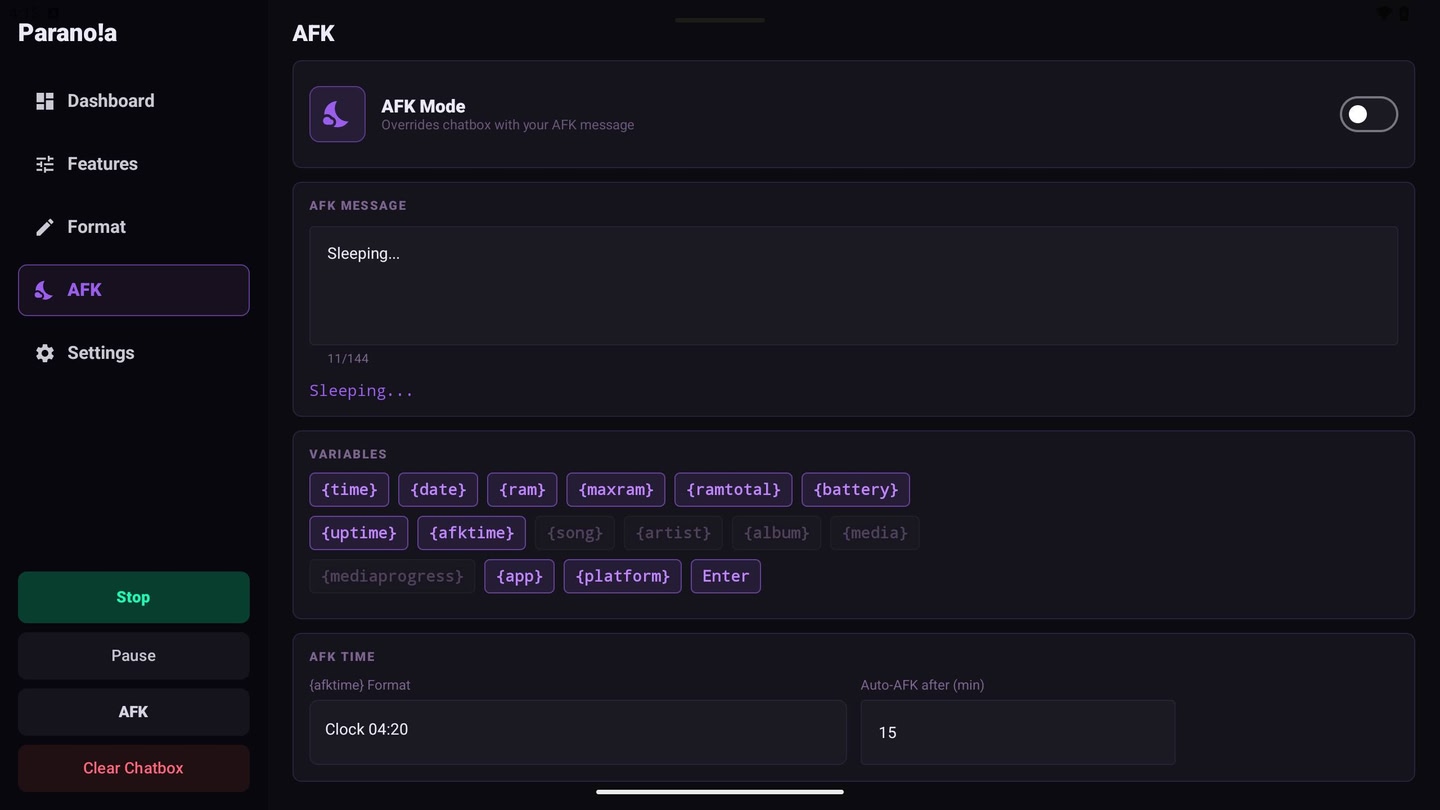The height and width of the screenshot is (810, 1440).
Task: Click the AFK Mode moon tile icon
Action: tap(337, 114)
